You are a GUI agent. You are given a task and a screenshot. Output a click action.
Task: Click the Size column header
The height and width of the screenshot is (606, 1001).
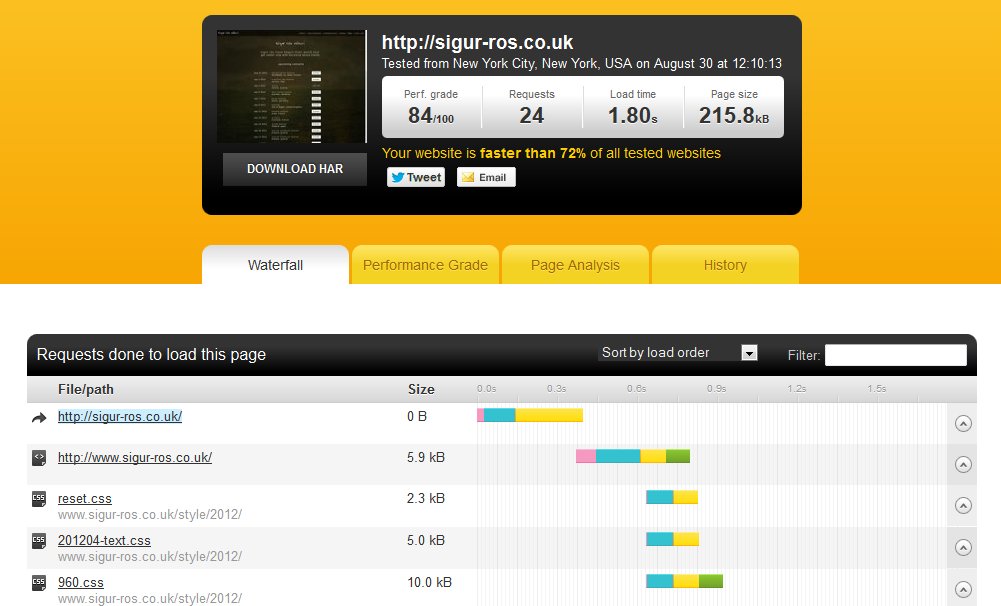(x=421, y=390)
